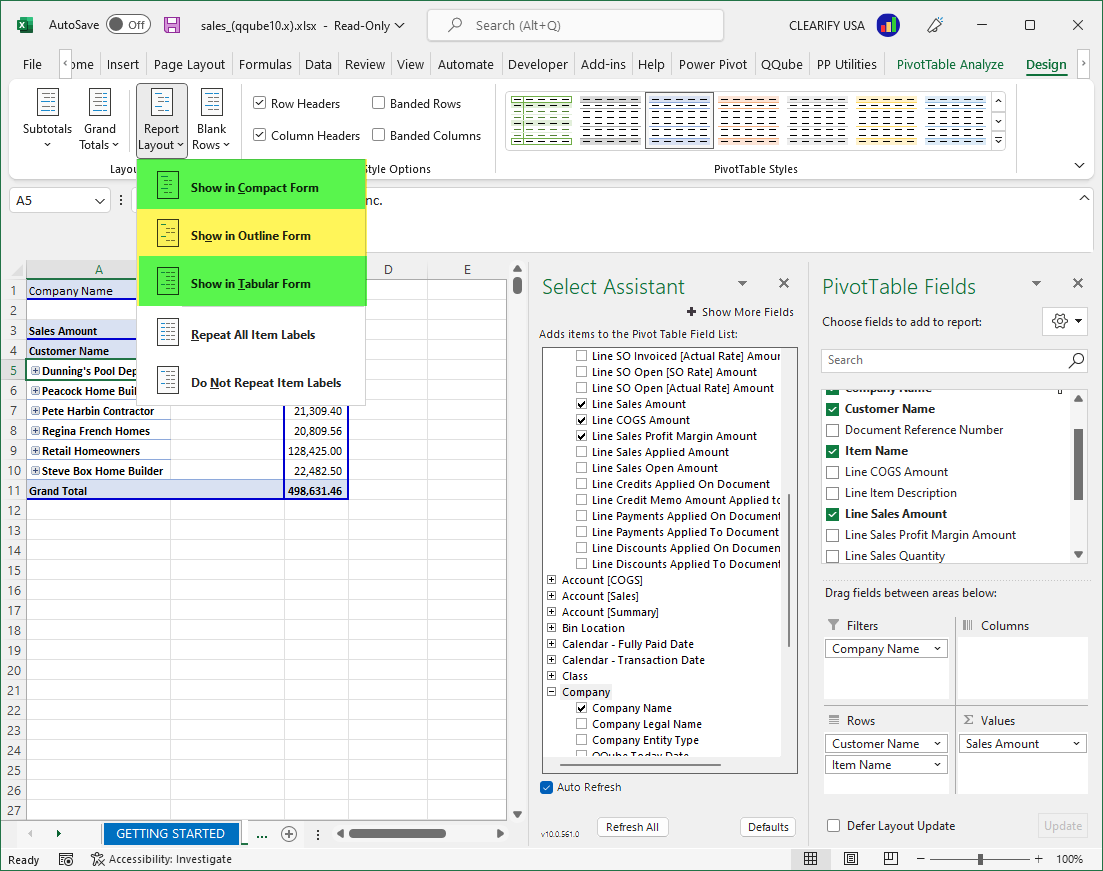Switch to the Formulas tab

[x=265, y=64]
